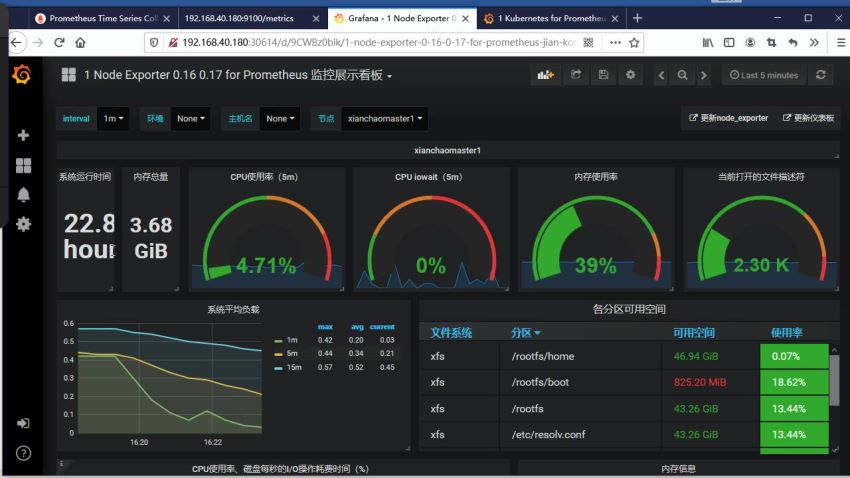This screenshot has width=850, height=478.
Task: Open the 内存使用率 gauge panel title
Action: tap(596, 177)
